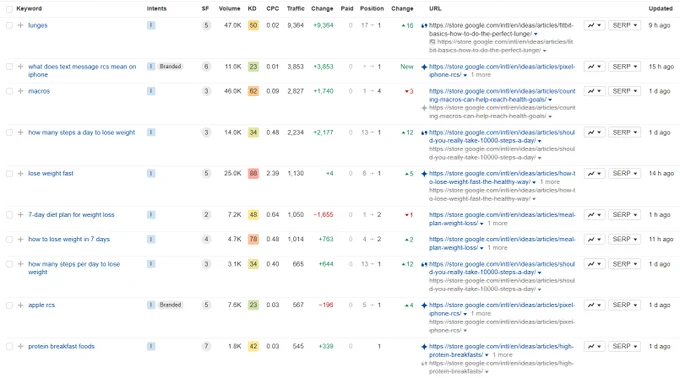This screenshot has height=378, width=680.
Task: Click Branded tag in text message rcs row
Action: click(x=170, y=66)
